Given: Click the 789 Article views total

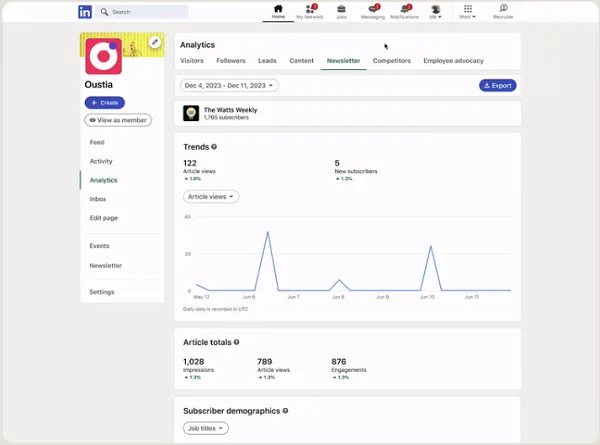Looking at the screenshot, I should (x=264, y=362).
